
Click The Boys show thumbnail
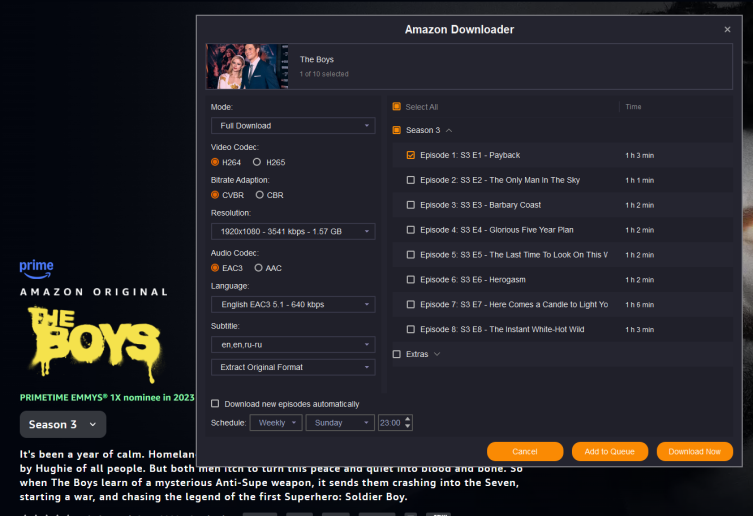coord(247,66)
